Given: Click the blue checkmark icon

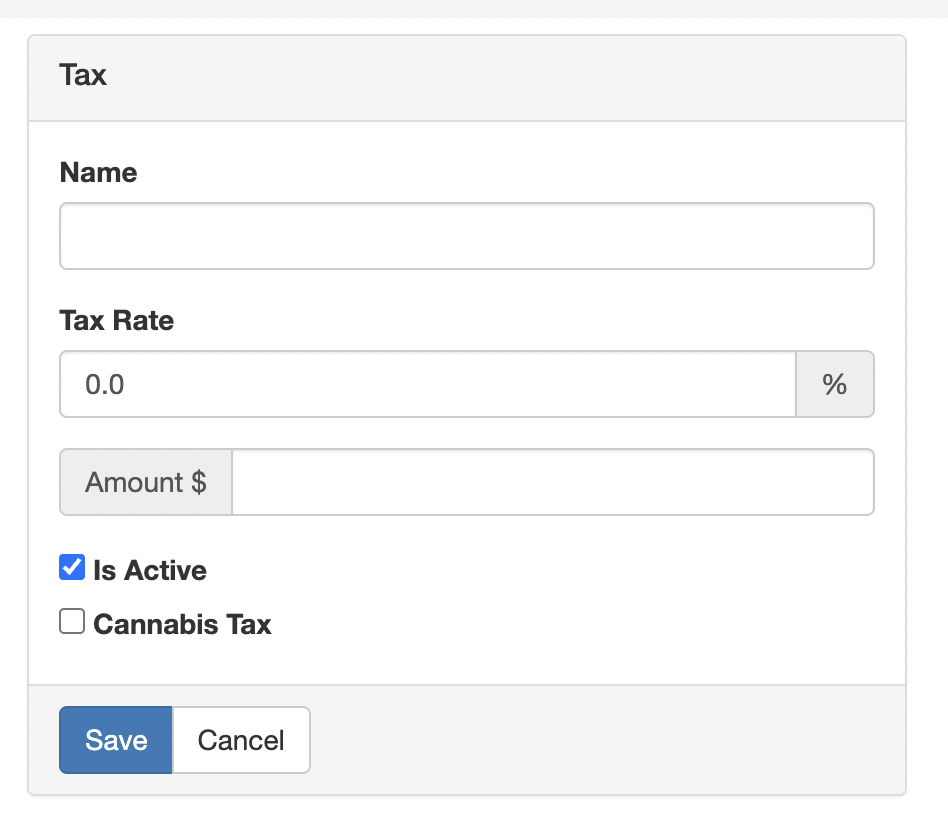Looking at the screenshot, I should [72, 567].
